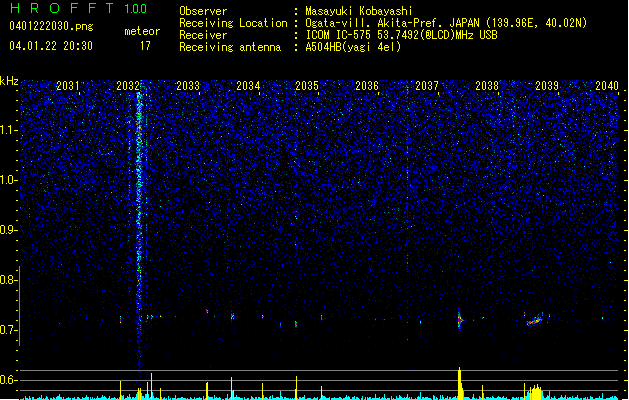Click the 2039 time axis marker

(x=547, y=86)
